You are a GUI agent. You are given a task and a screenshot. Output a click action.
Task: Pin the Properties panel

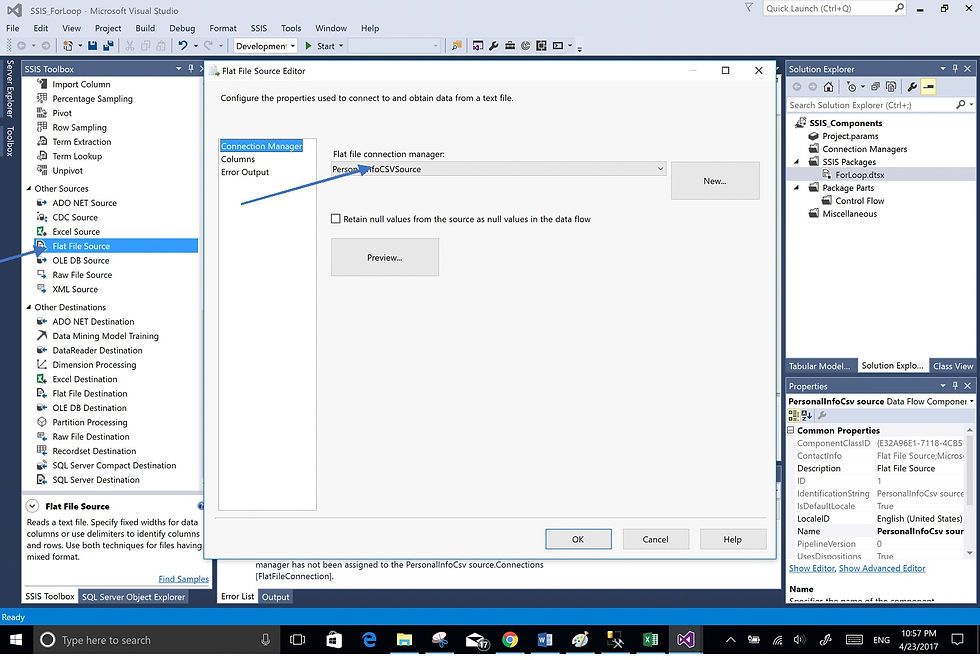955,386
